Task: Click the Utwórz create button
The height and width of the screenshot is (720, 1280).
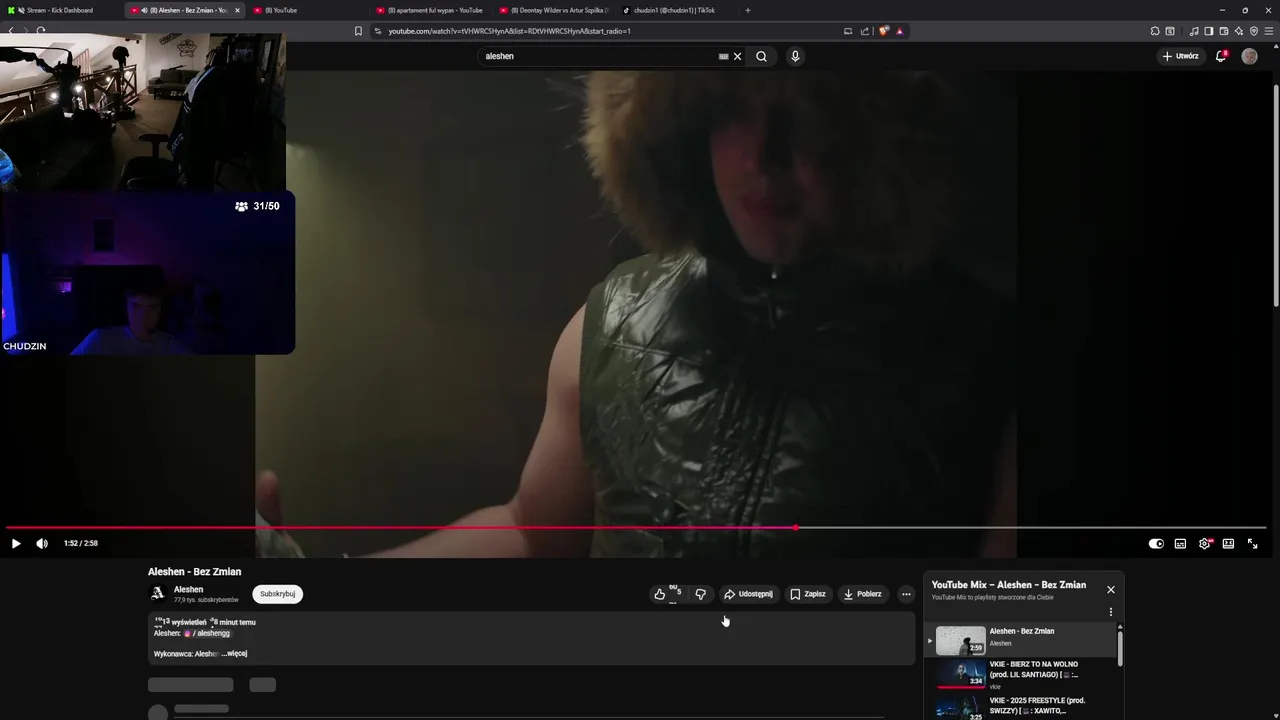Action: pos(1181,57)
